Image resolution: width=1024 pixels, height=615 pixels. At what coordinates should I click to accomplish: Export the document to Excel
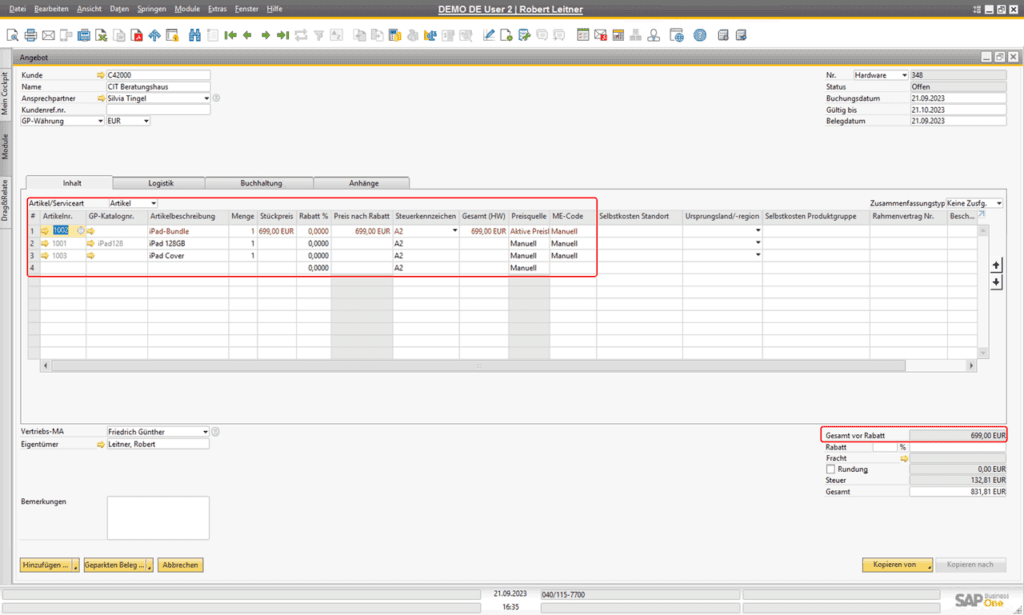[x=101, y=35]
